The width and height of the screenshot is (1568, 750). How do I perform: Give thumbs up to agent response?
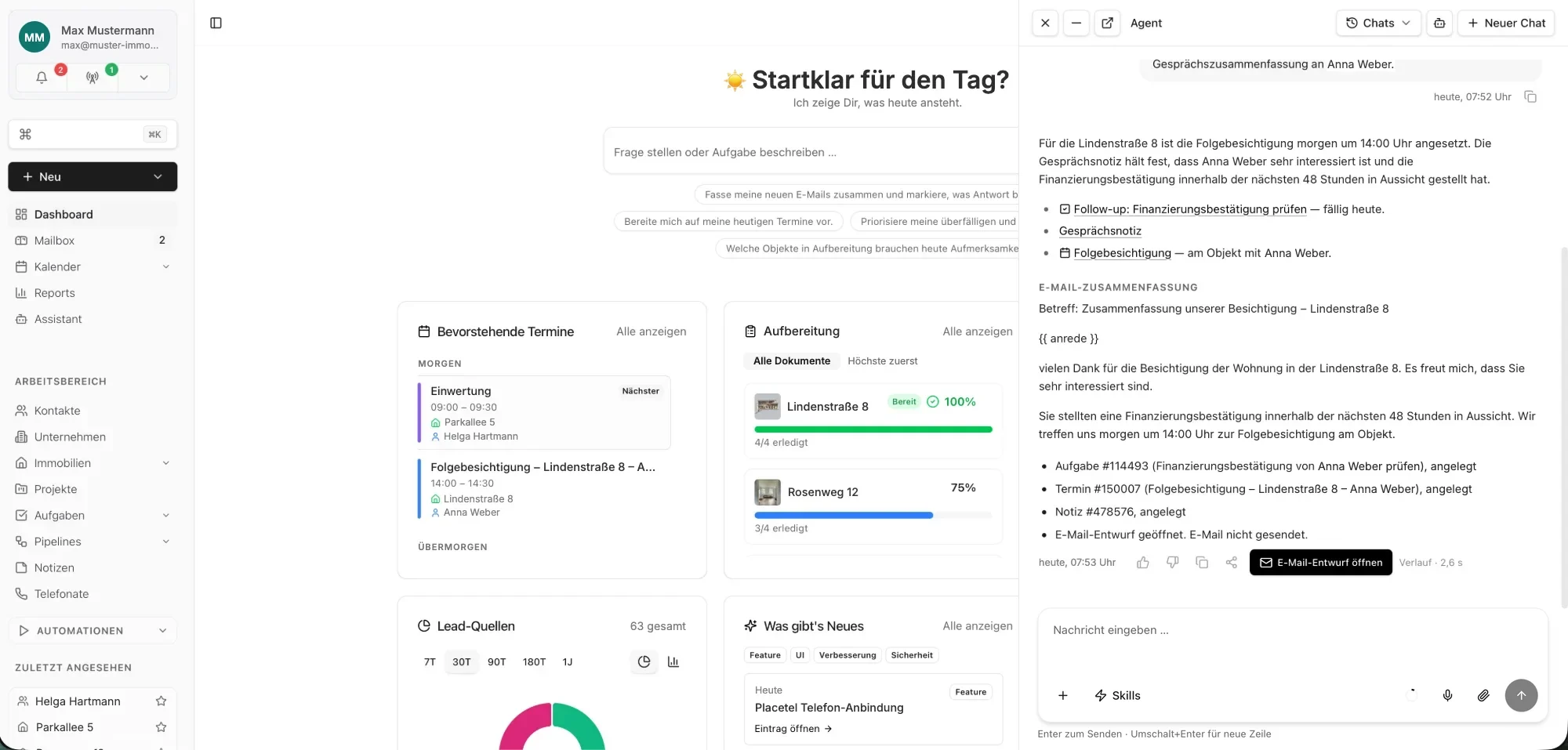tap(1143, 563)
